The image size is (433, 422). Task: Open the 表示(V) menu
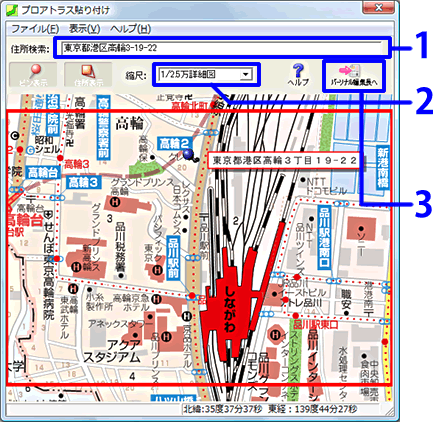[84, 29]
